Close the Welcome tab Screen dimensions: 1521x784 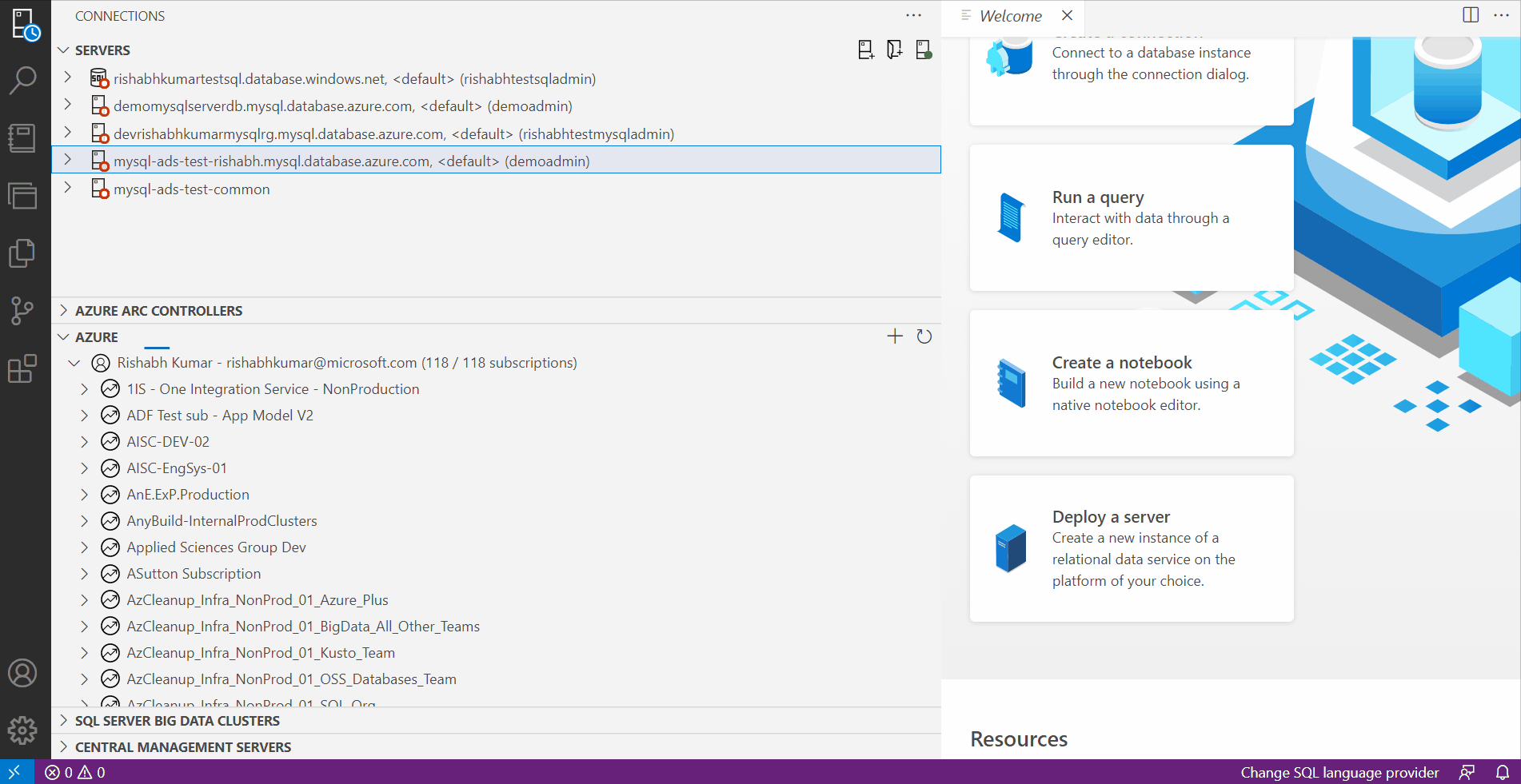click(x=1067, y=15)
